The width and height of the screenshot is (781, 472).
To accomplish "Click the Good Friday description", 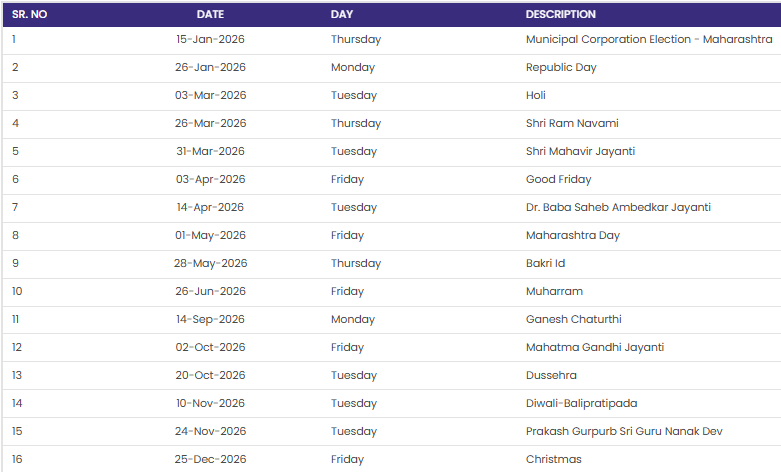I will [558, 179].
